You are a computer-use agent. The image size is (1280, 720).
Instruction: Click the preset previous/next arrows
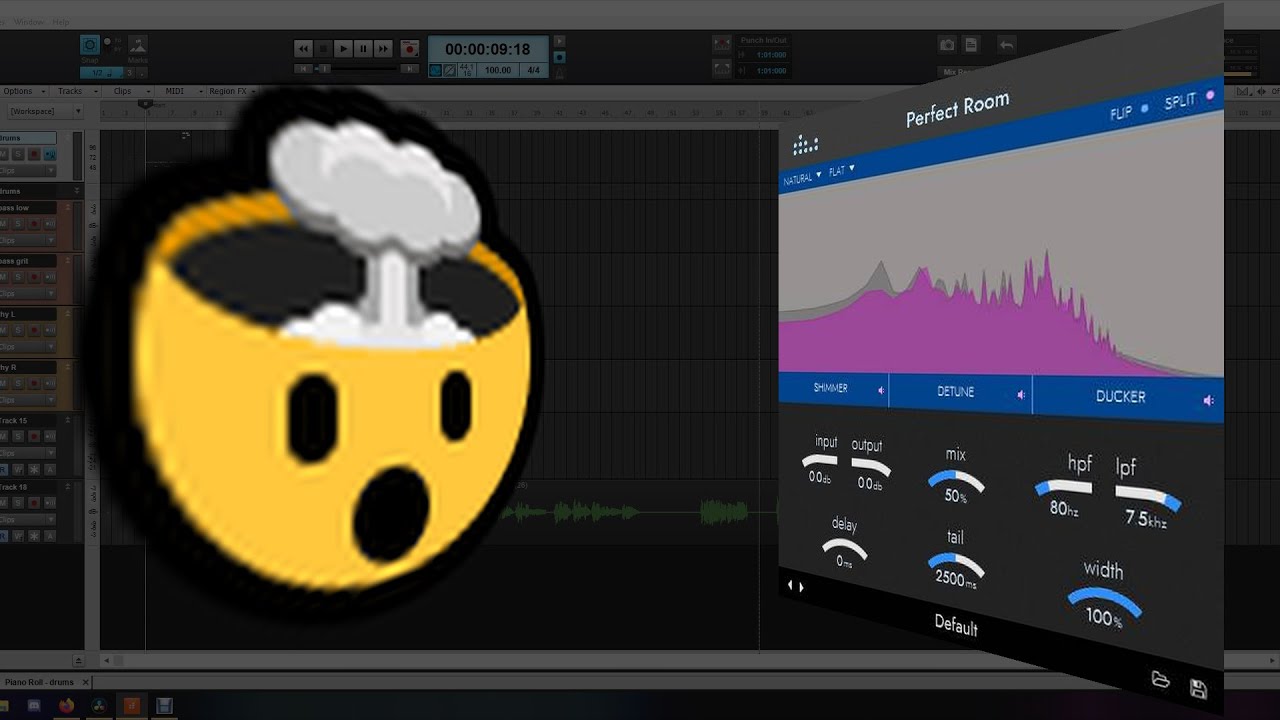coord(795,586)
